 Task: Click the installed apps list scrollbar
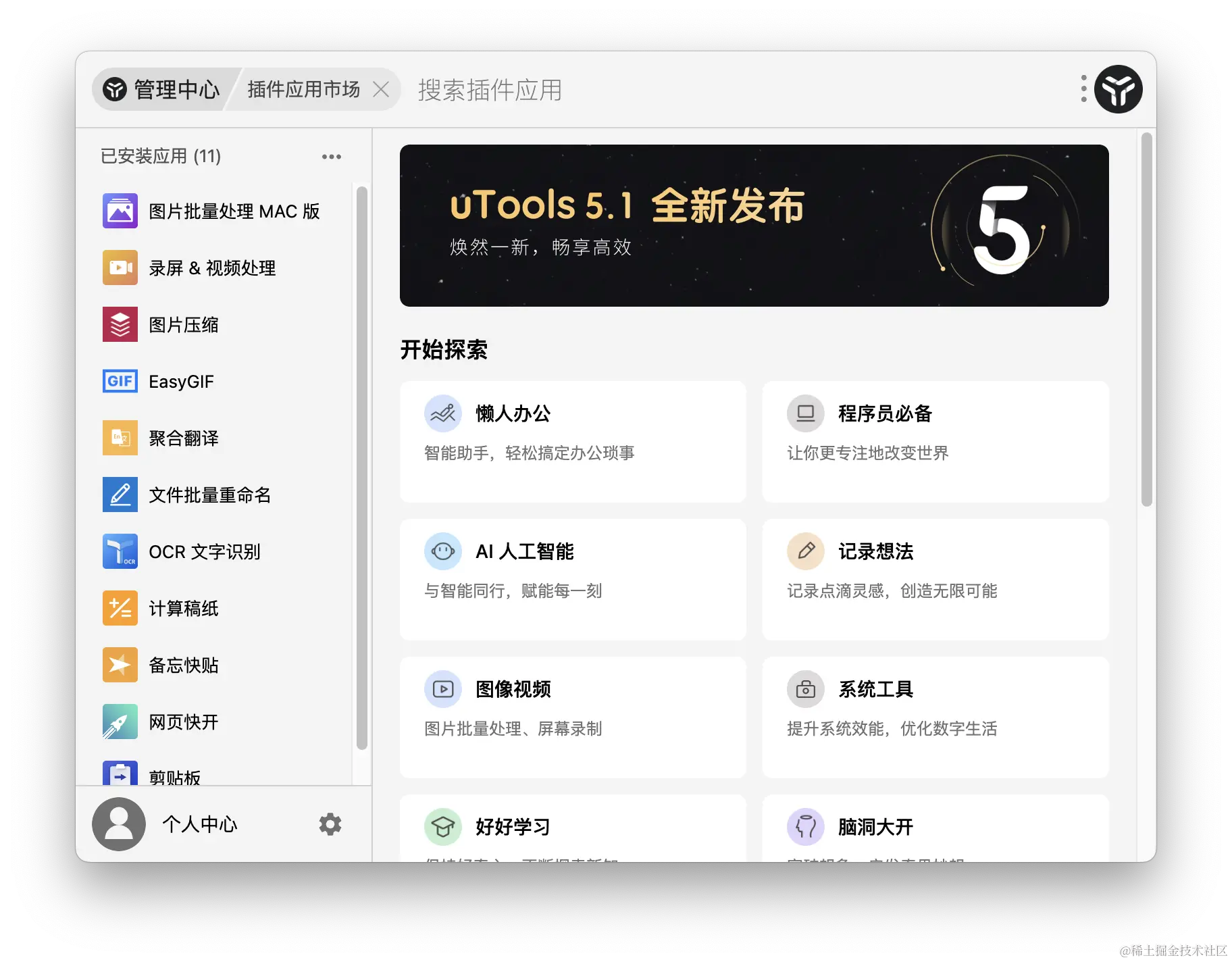(362, 467)
